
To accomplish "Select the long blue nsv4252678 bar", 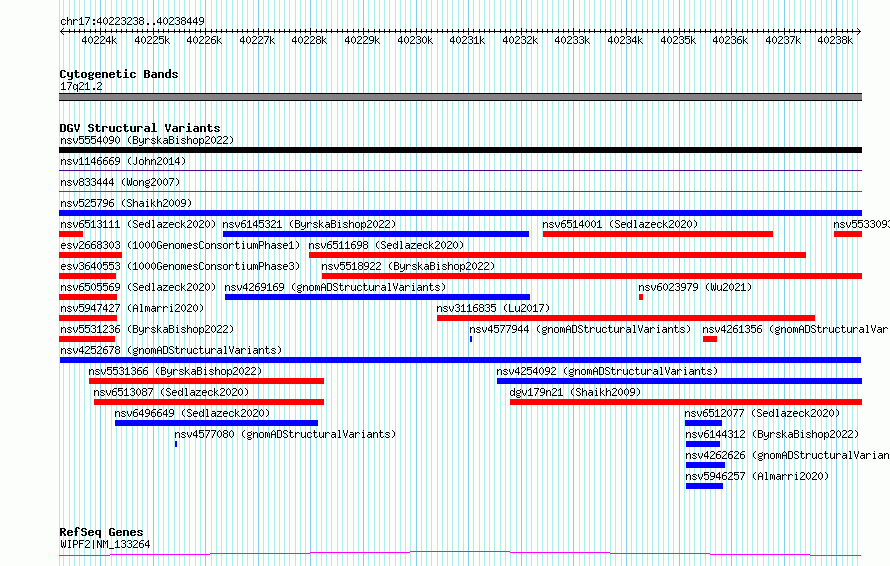I will pyautogui.click(x=460, y=360).
